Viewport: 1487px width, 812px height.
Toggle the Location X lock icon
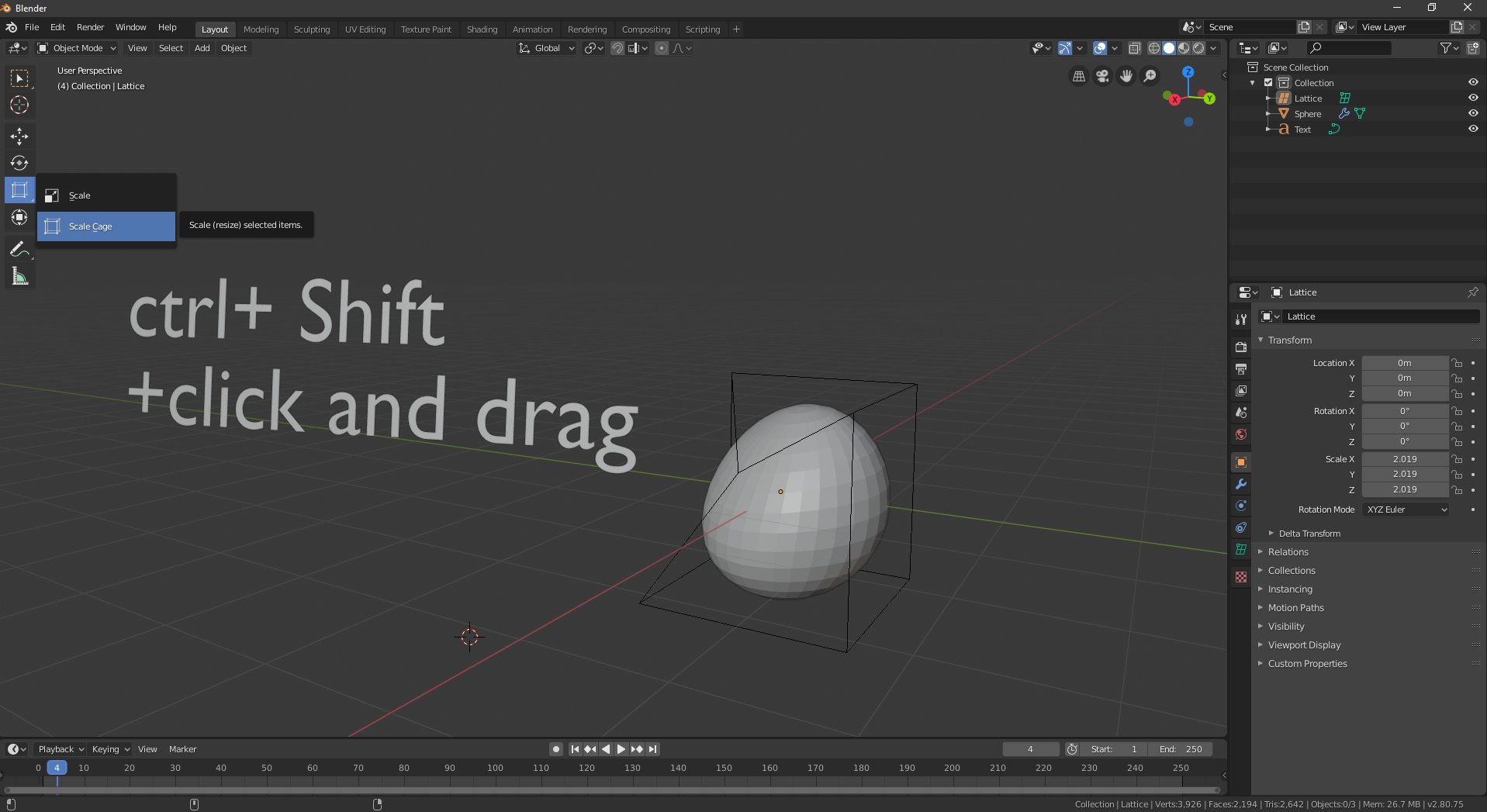pyautogui.click(x=1458, y=363)
